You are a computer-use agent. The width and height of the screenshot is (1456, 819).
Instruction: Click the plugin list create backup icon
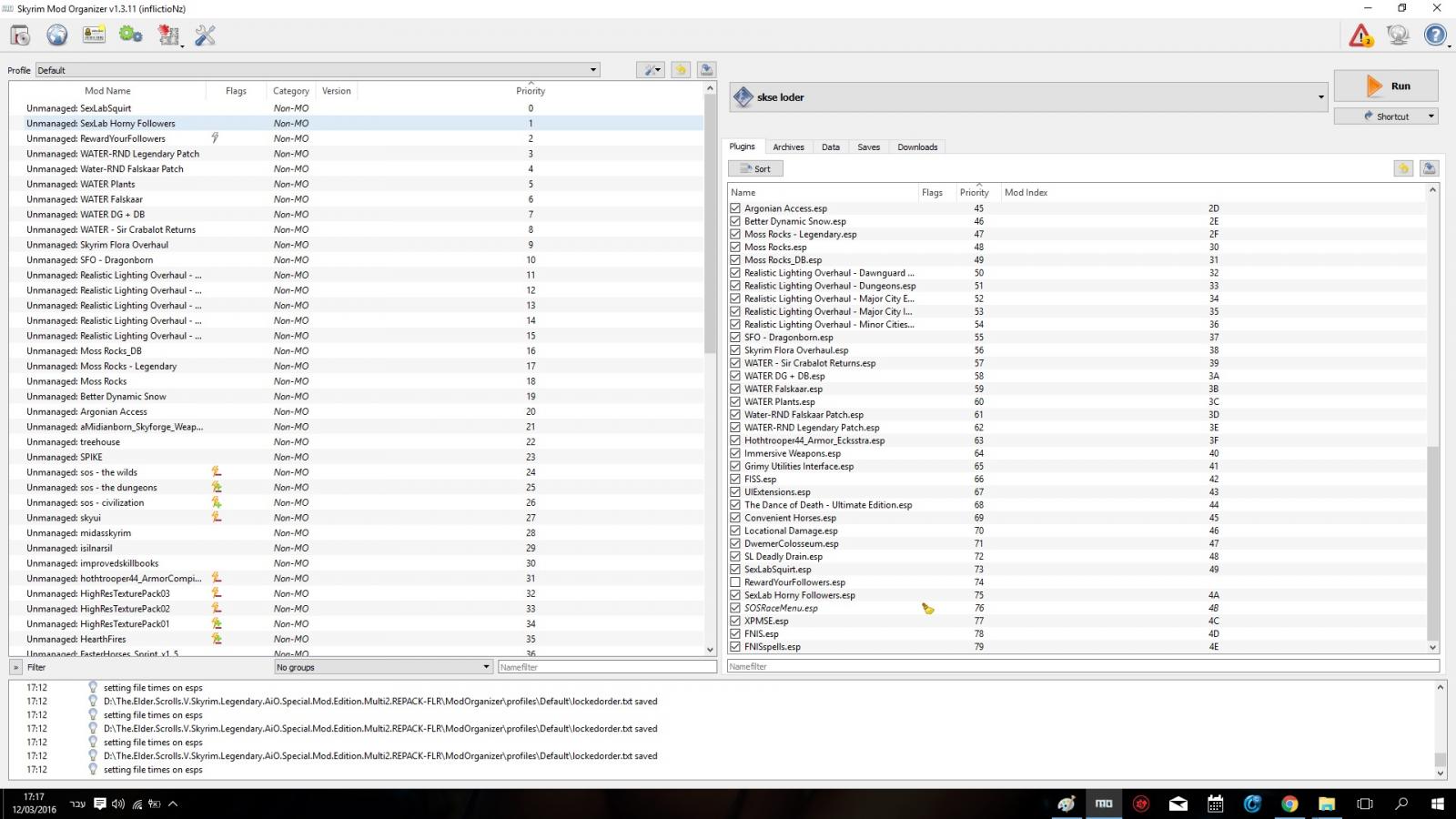[x=1429, y=168]
